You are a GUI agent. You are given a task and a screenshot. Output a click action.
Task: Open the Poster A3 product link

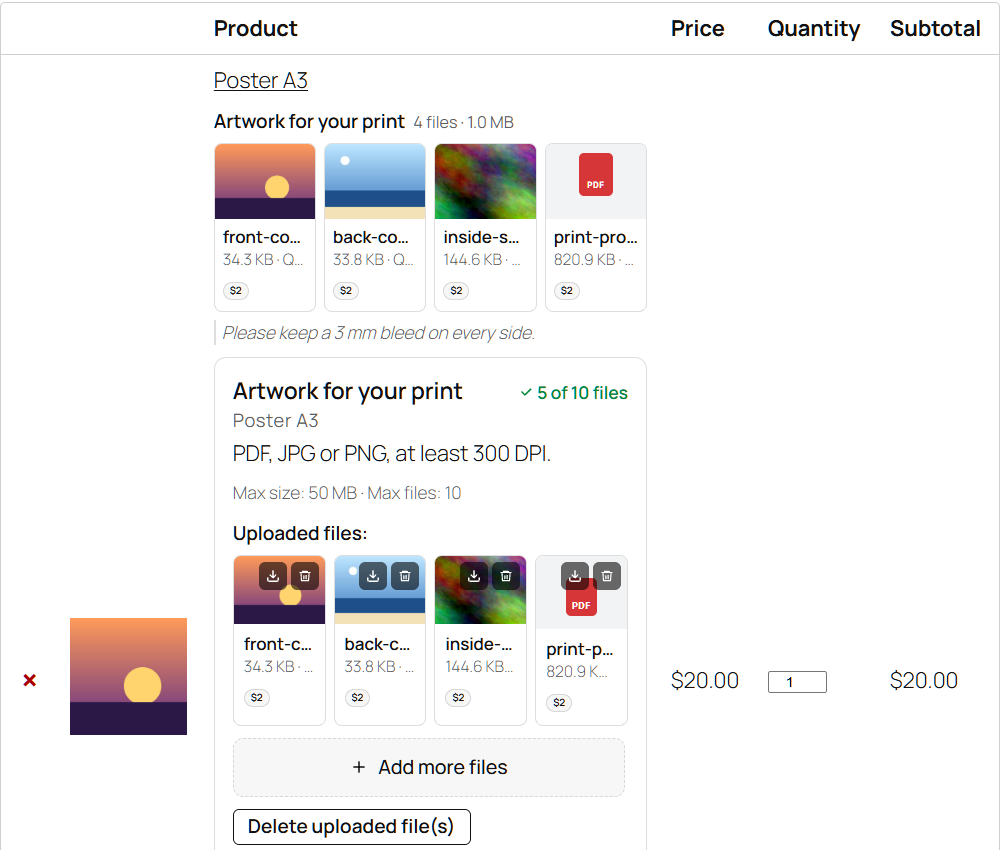click(260, 81)
